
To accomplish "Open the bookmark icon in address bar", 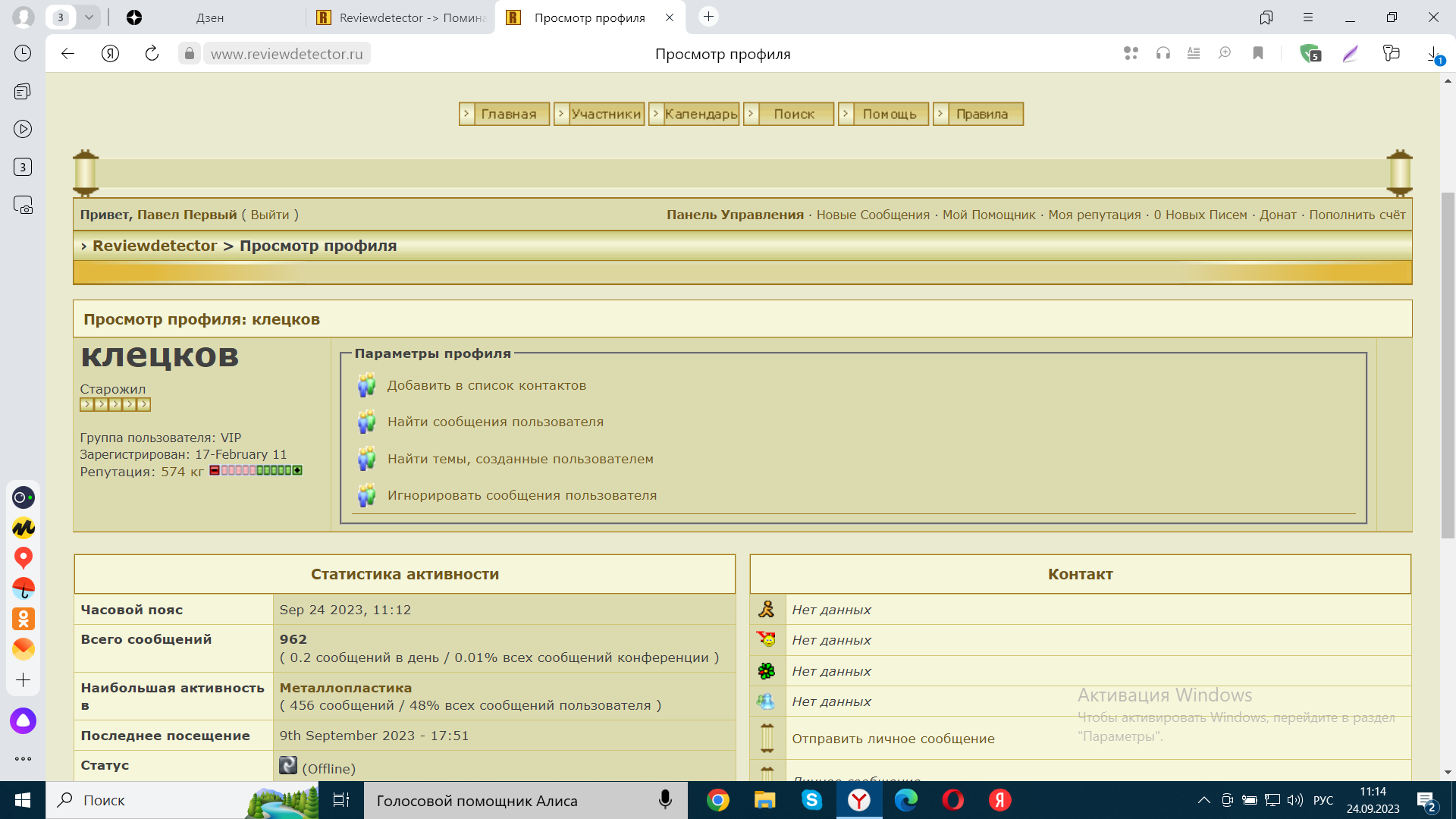I will (1258, 54).
